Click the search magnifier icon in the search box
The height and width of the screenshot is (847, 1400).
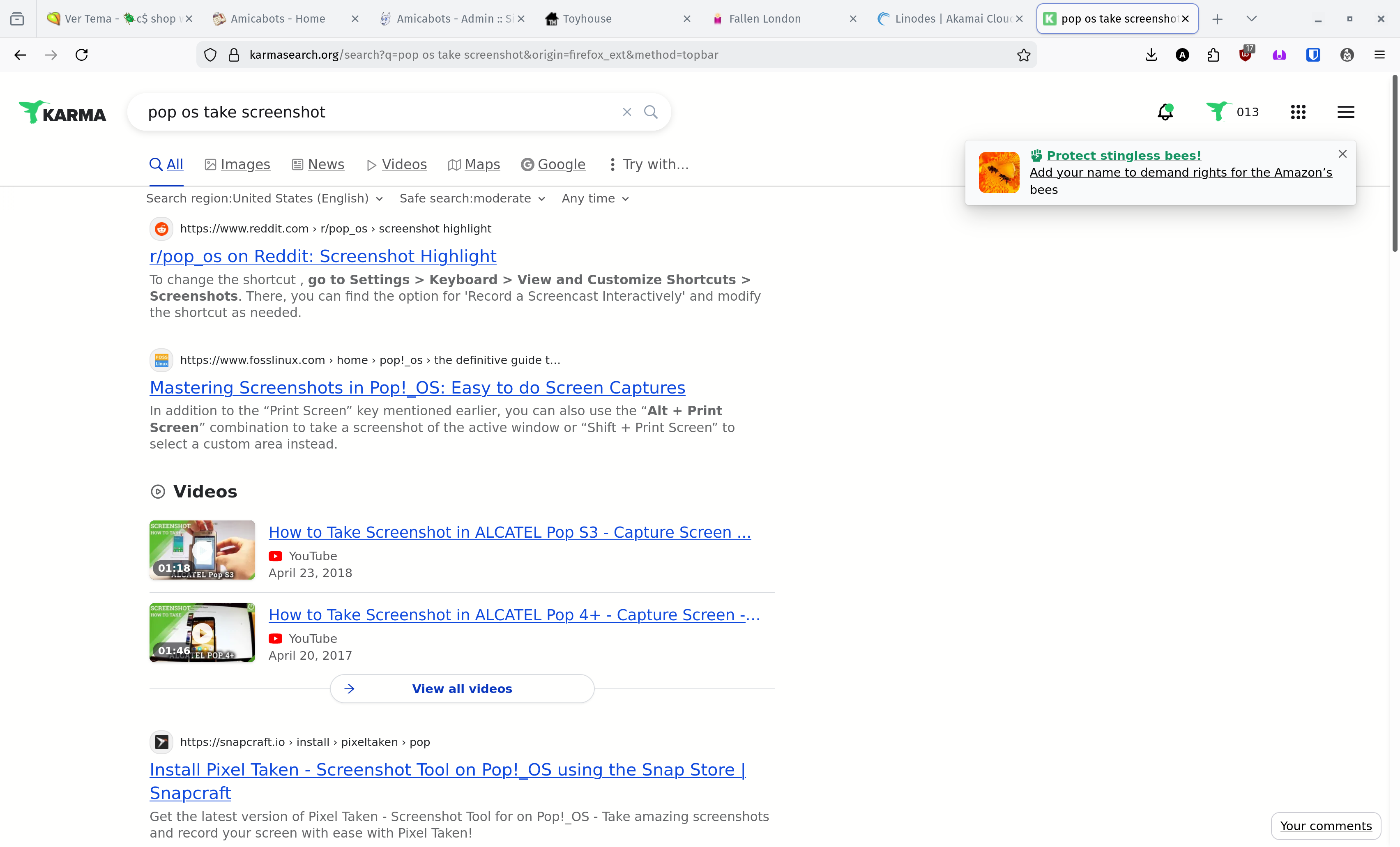click(651, 112)
